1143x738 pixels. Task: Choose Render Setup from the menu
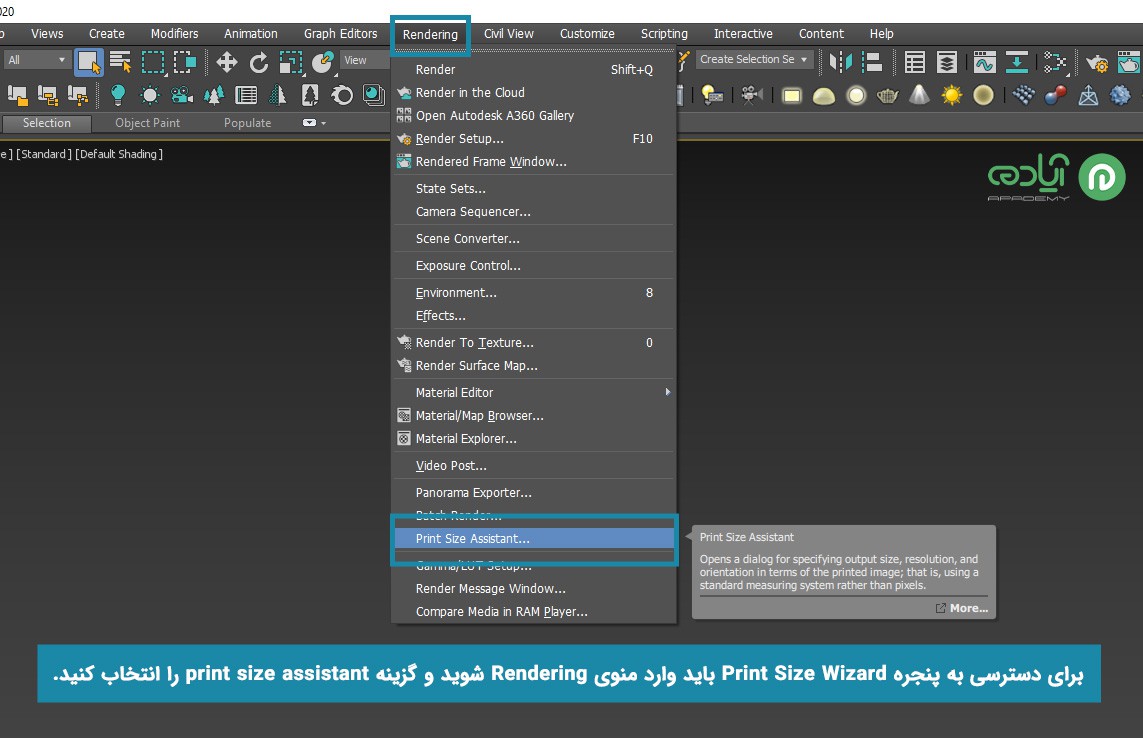click(x=534, y=139)
